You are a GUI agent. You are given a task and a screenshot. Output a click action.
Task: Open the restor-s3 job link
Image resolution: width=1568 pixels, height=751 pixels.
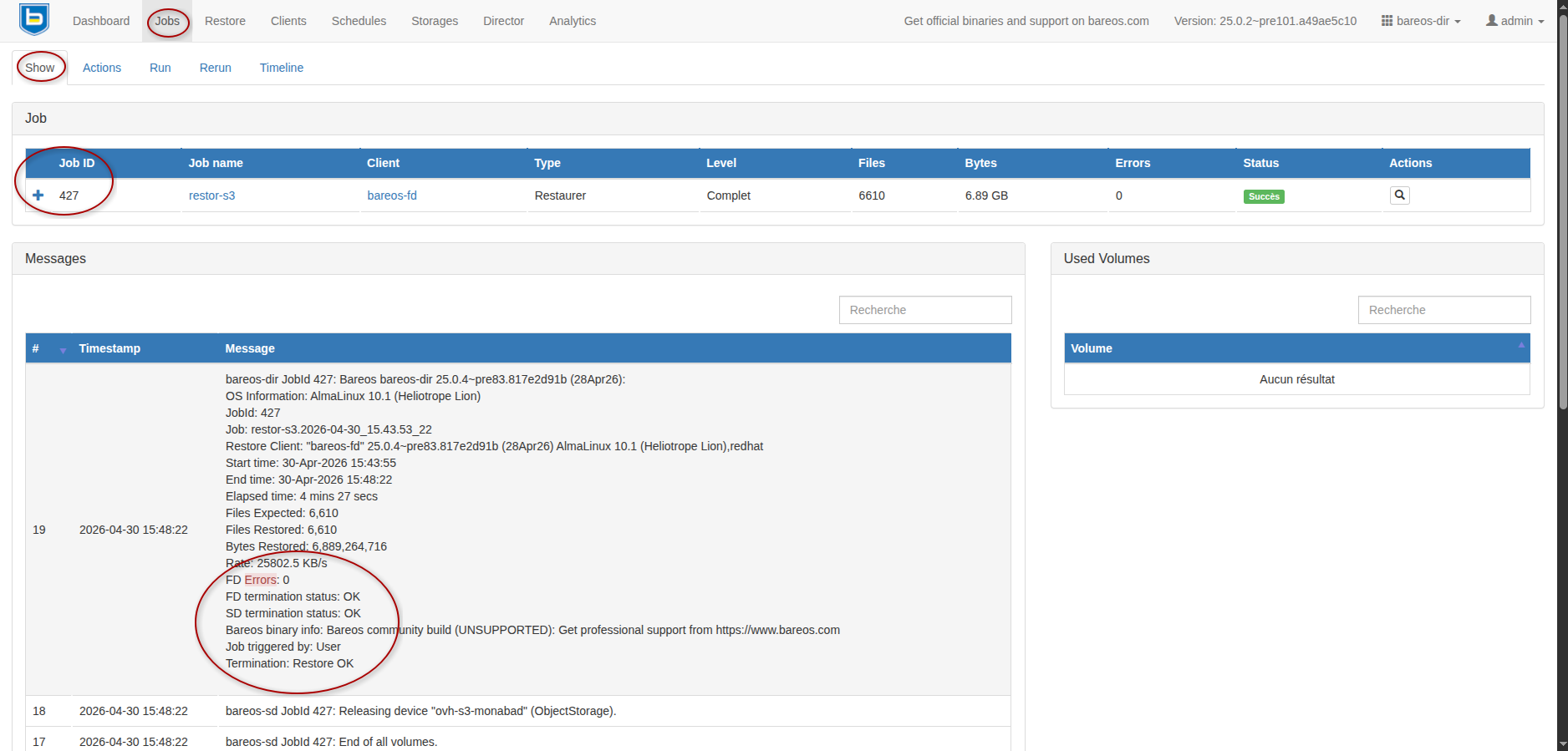[211, 195]
